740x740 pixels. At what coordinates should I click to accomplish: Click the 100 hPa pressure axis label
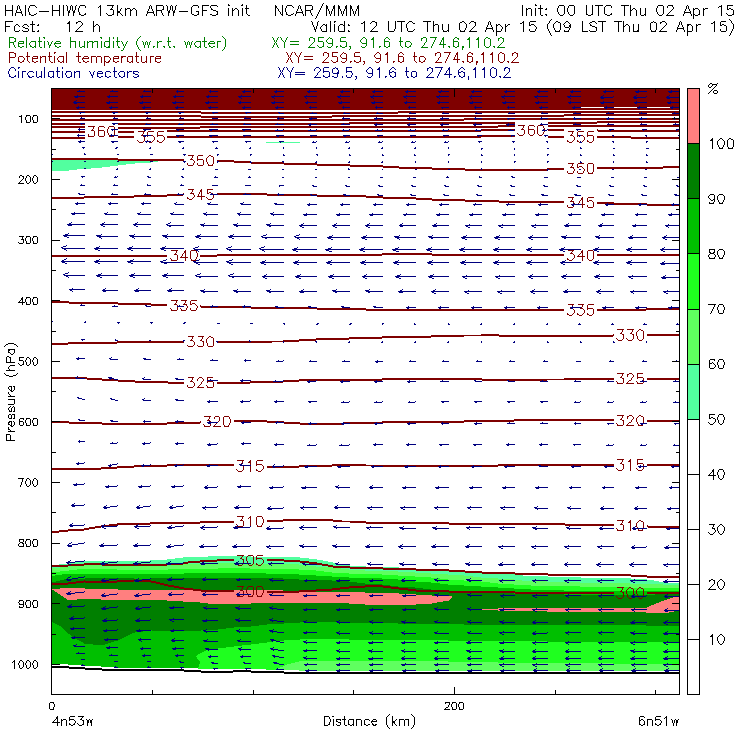pos(28,119)
